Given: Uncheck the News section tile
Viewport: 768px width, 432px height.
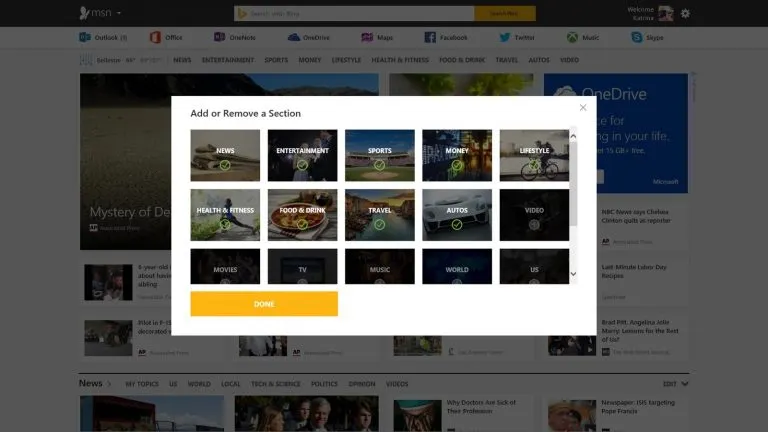Looking at the screenshot, I should click(225, 155).
